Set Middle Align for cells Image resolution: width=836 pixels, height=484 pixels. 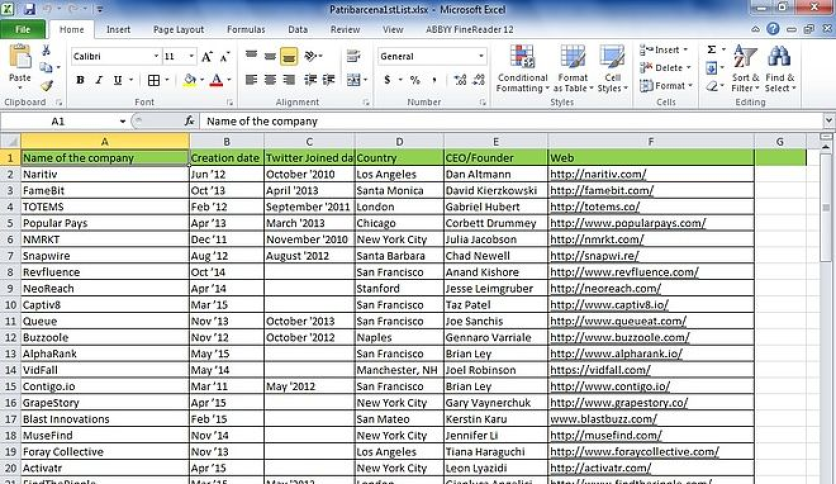[x=270, y=56]
